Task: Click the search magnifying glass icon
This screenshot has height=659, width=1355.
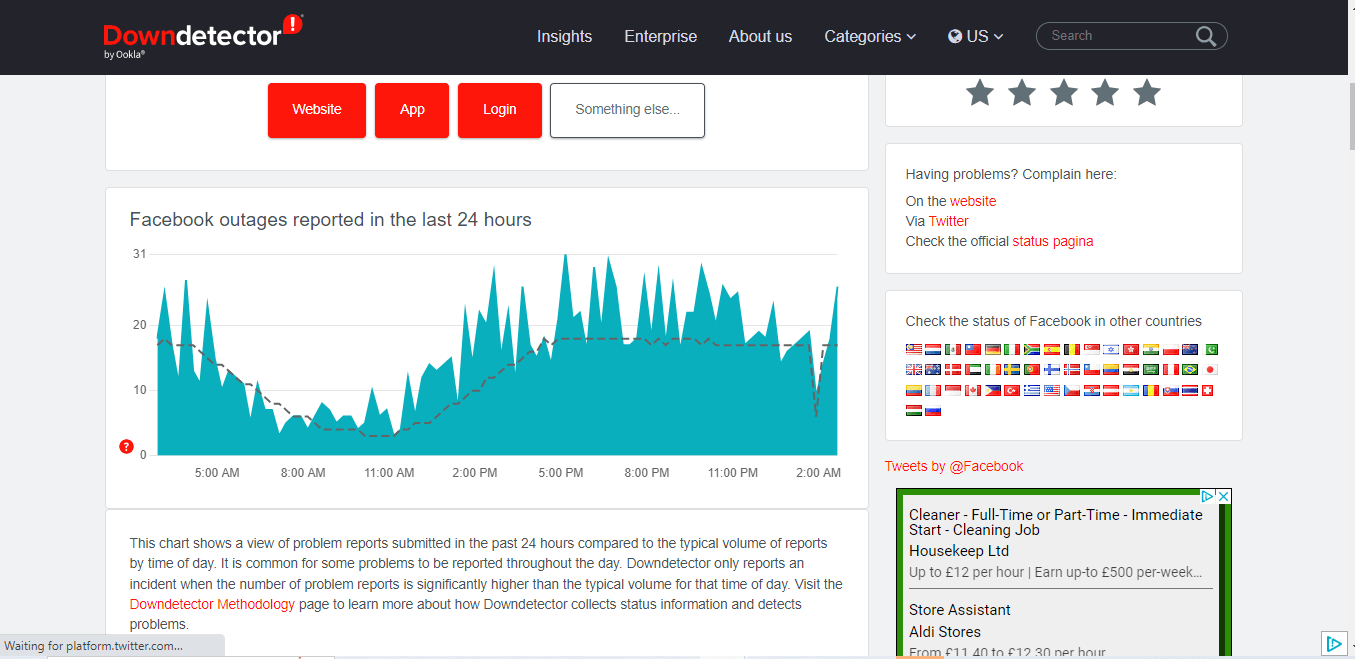Action: (1206, 37)
